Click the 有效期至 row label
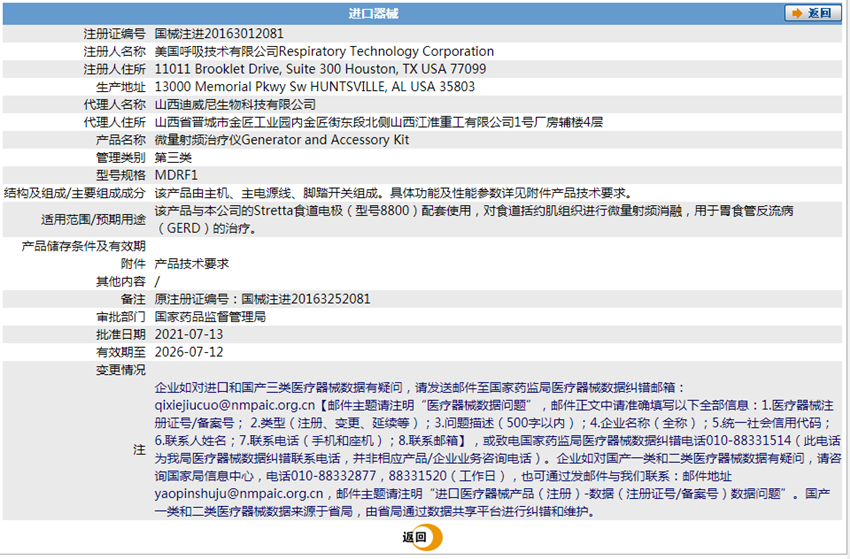The width and height of the screenshot is (850, 559). (121, 352)
